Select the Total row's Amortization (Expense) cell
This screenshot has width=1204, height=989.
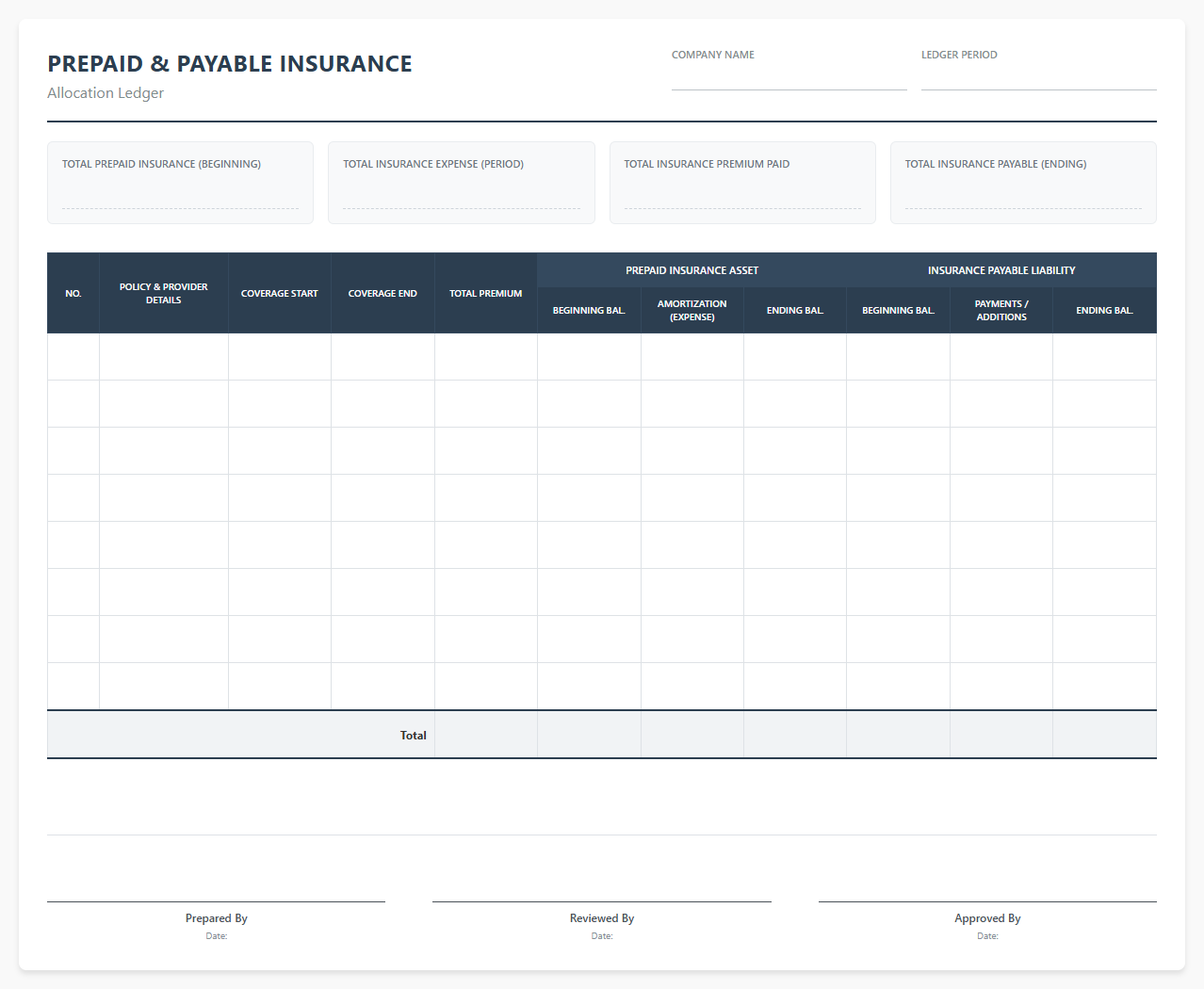pos(692,735)
